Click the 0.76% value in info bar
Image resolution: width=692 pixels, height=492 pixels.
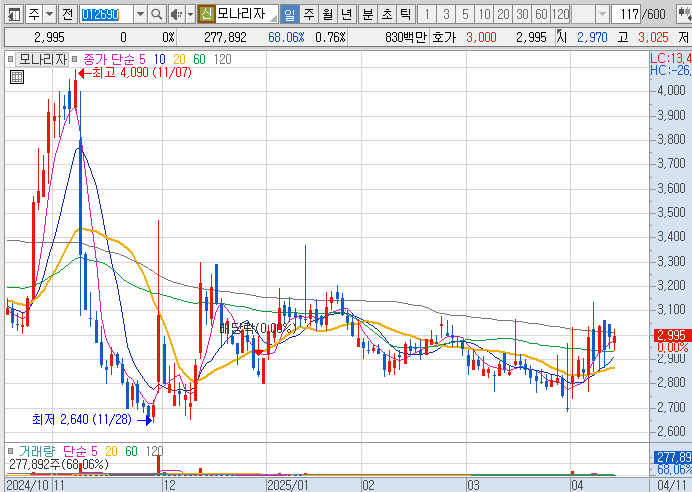pyautogui.click(x=330, y=38)
